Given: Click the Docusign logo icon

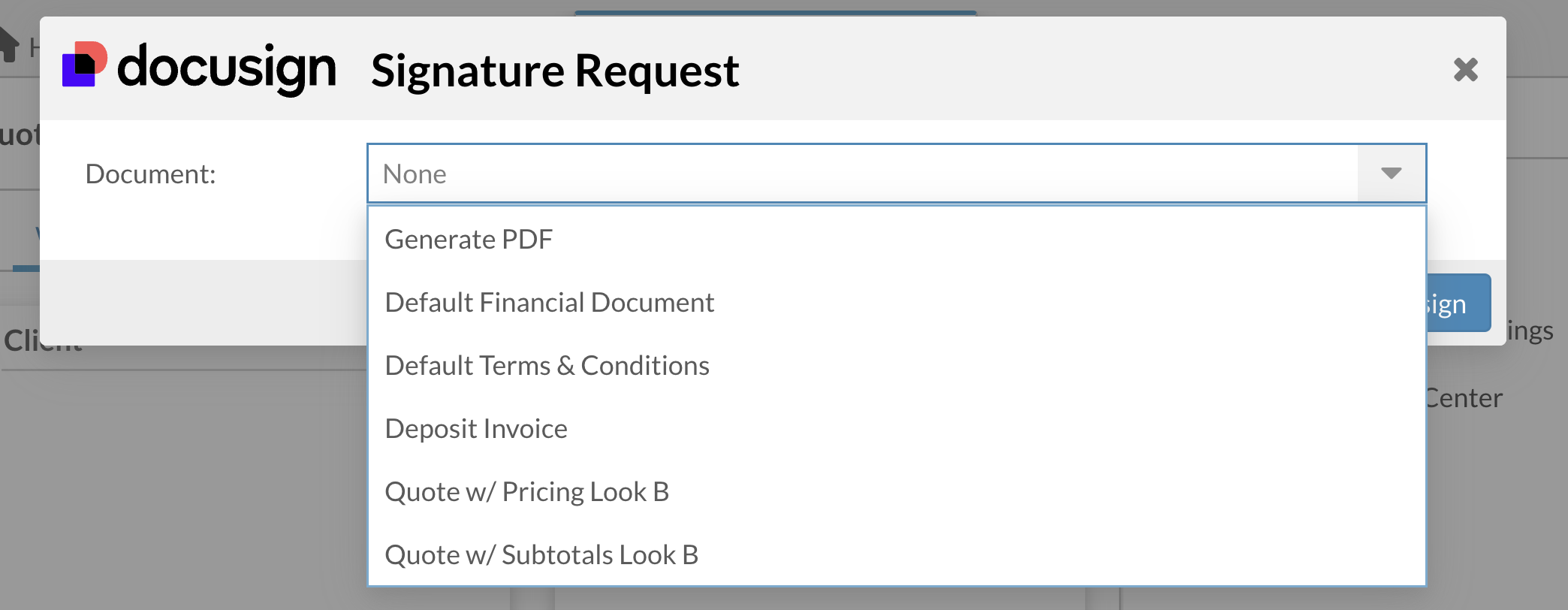Looking at the screenshot, I should [84, 65].
